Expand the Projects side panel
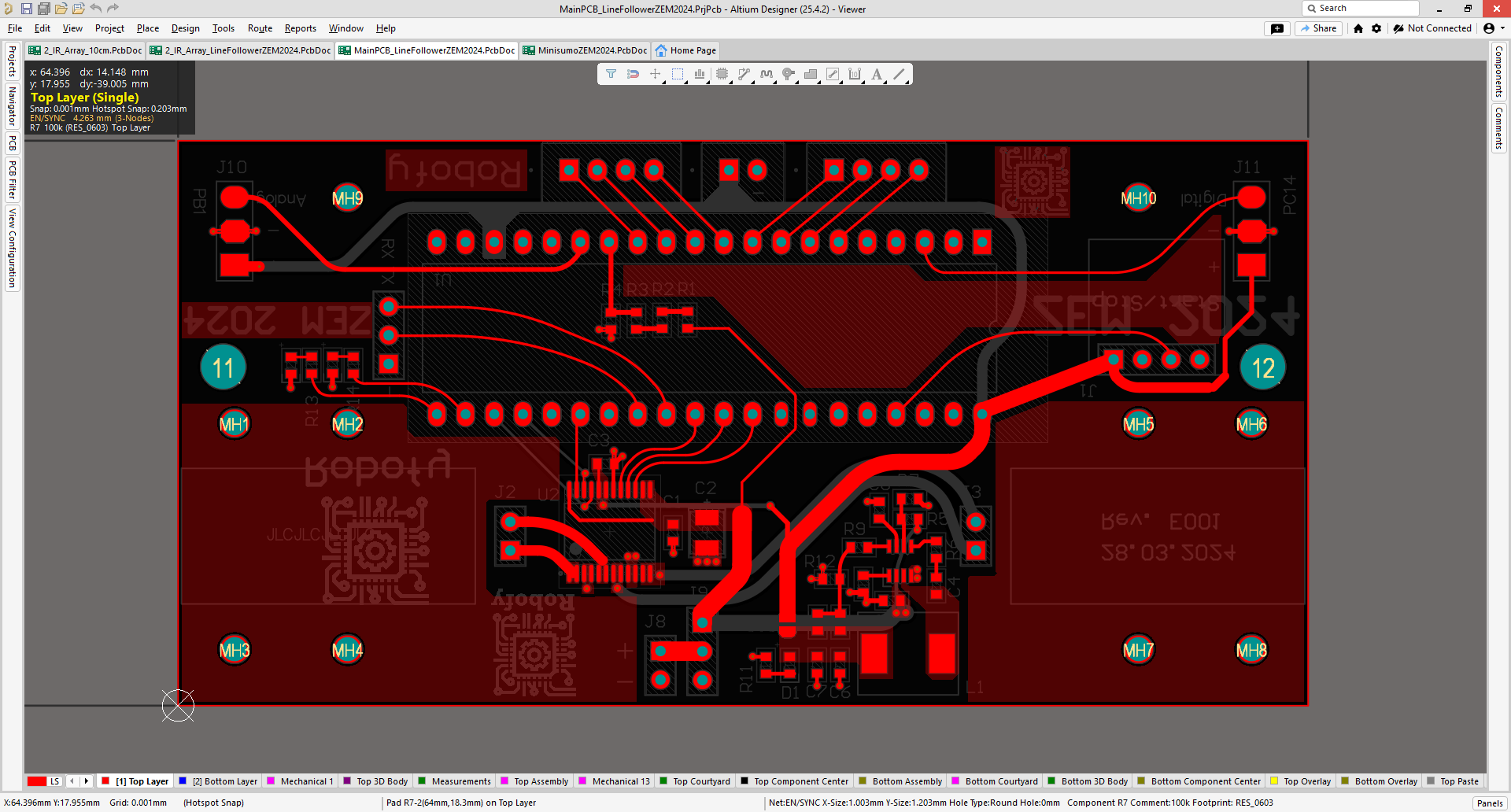The height and width of the screenshot is (812, 1511). click(x=12, y=61)
